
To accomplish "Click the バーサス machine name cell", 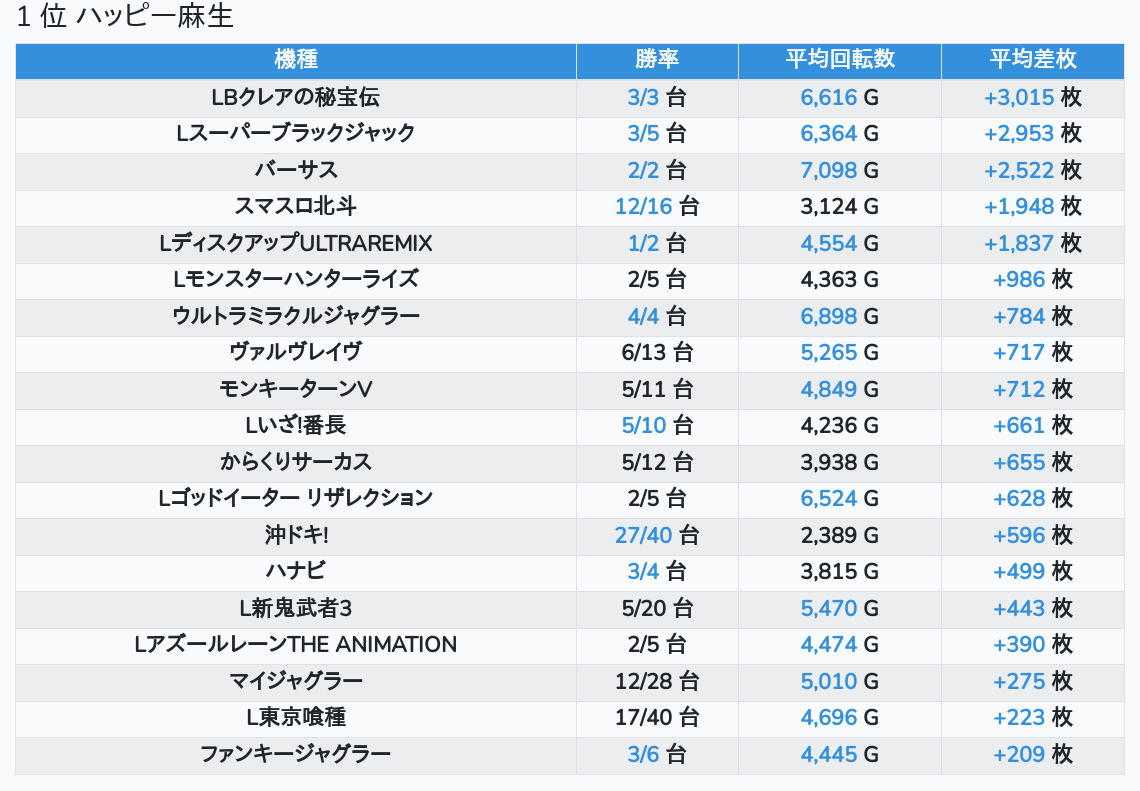I will point(296,170).
